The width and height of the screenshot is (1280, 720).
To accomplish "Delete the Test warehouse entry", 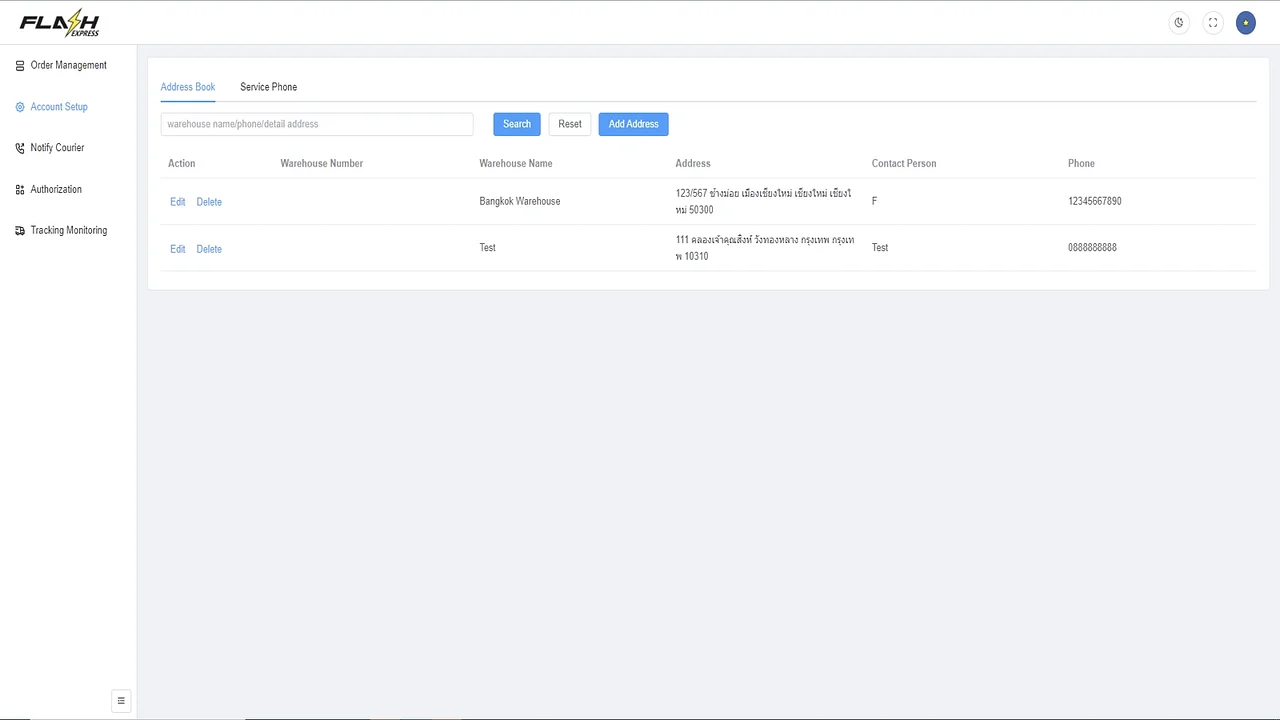I will tap(209, 248).
